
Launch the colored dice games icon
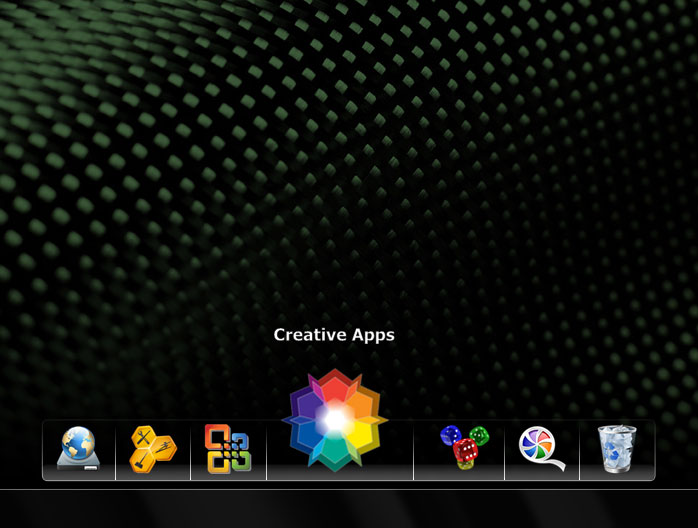coord(465,447)
